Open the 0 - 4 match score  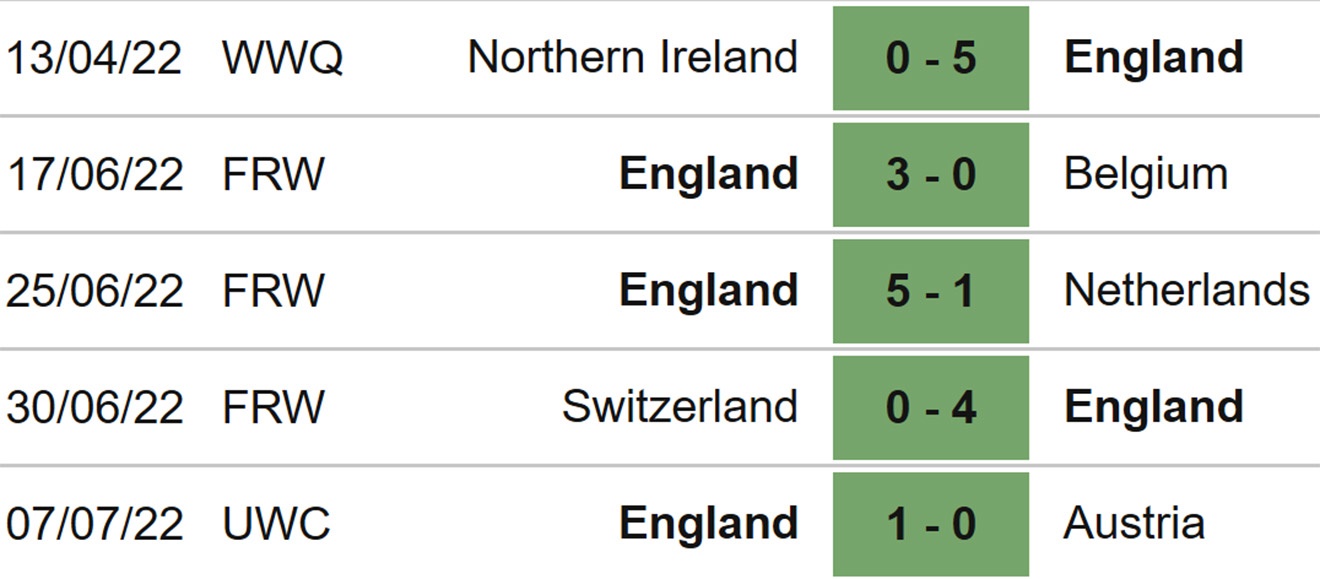tap(931, 407)
